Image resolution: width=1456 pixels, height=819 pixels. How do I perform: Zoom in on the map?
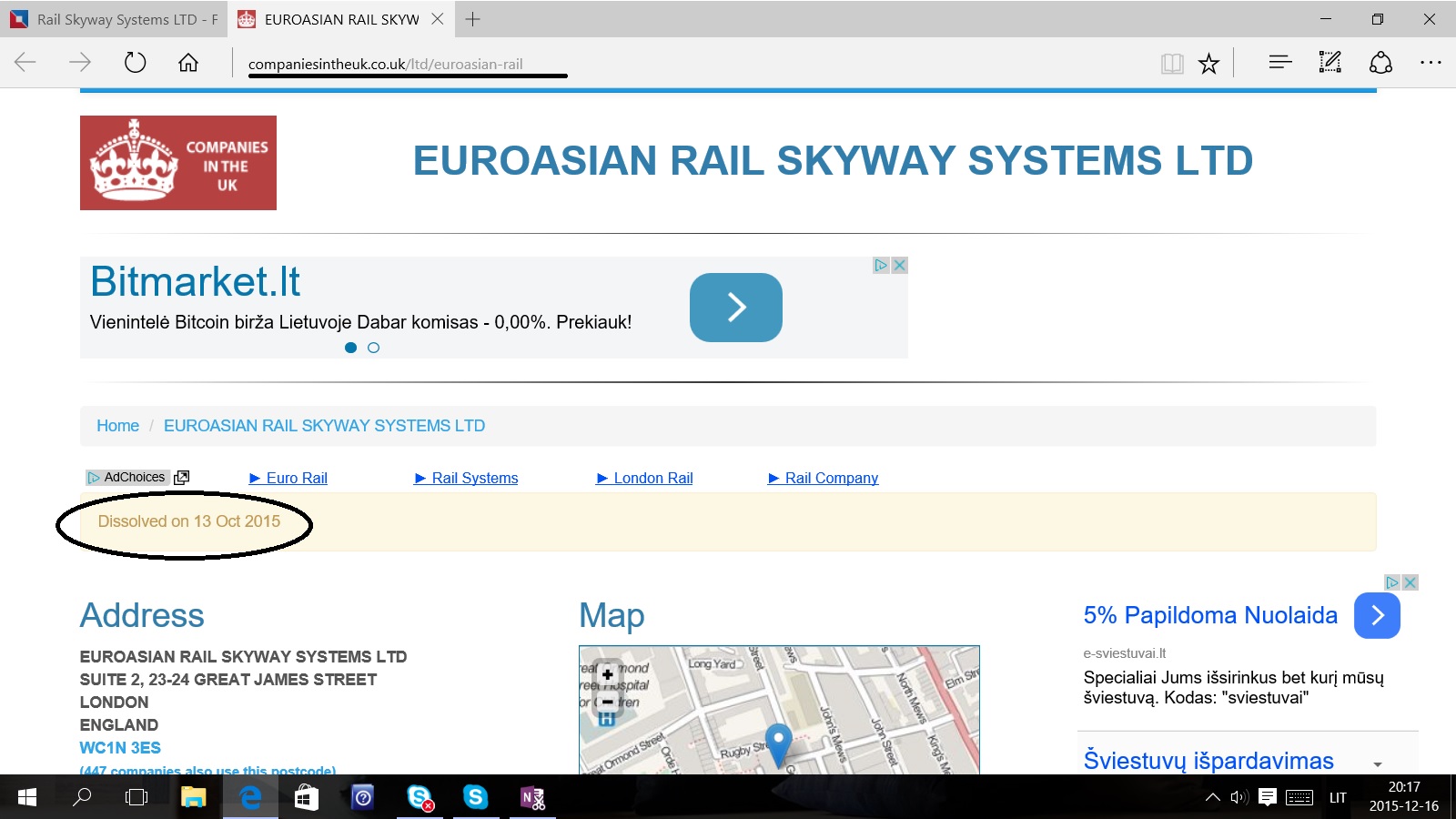[x=607, y=674]
